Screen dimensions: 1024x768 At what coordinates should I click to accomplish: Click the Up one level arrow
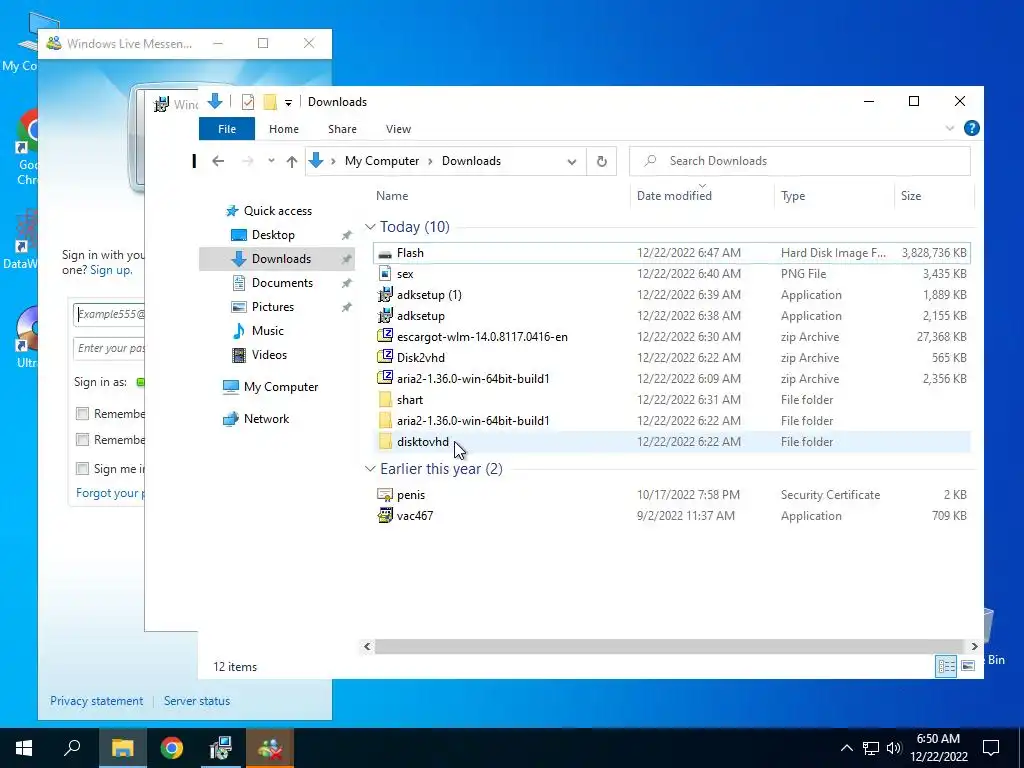(x=292, y=161)
